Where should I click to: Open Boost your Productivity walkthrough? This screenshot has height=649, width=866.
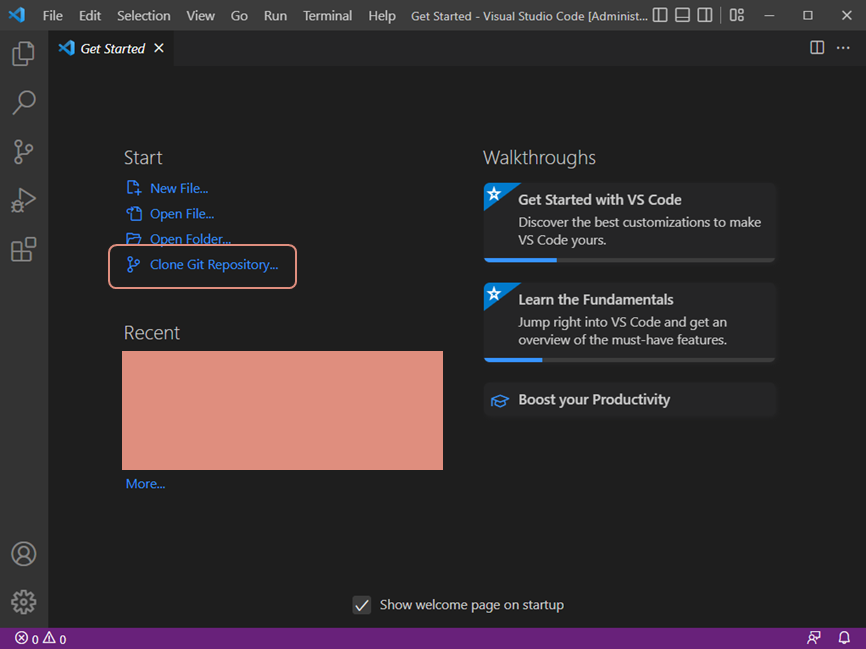tap(630, 400)
